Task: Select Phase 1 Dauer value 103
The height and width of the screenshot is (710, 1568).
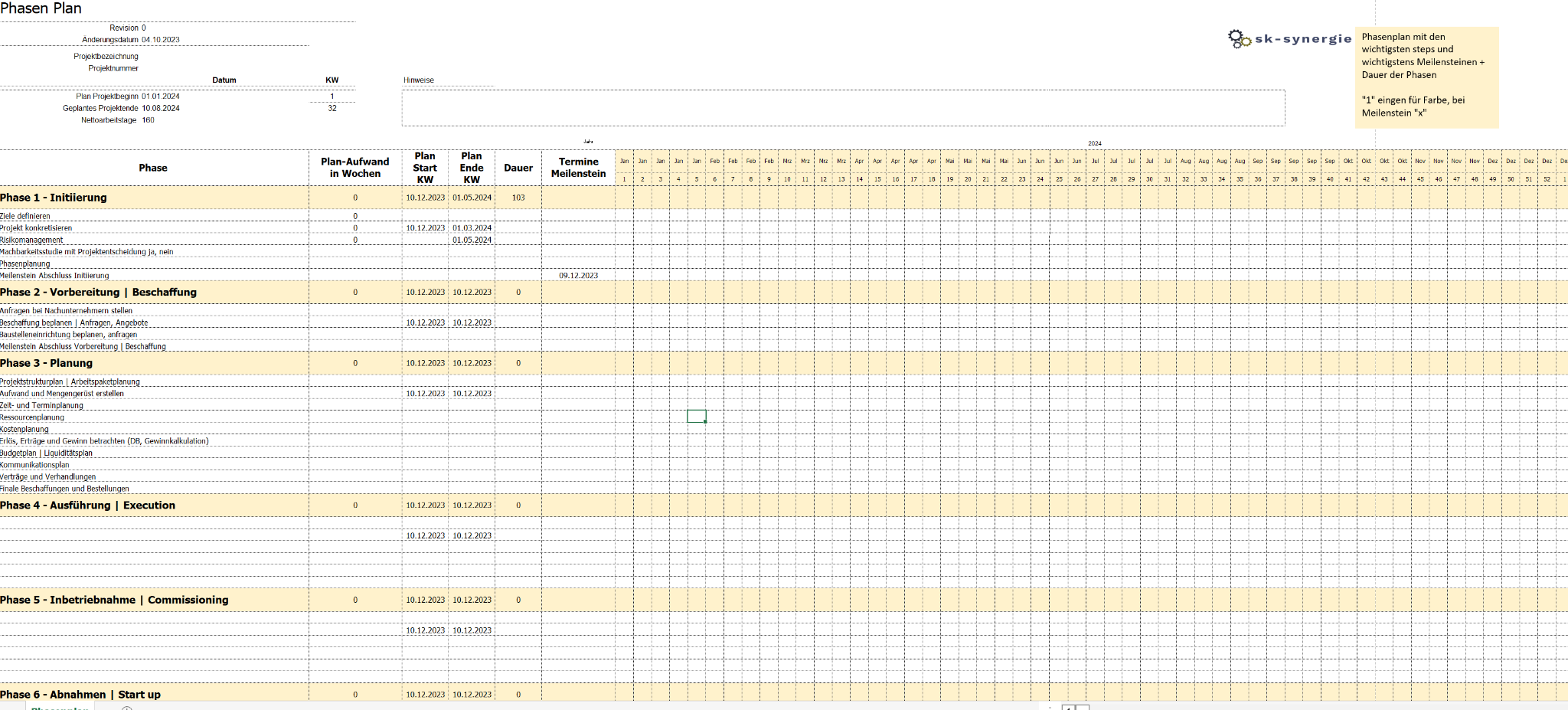Action: tap(518, 198)
